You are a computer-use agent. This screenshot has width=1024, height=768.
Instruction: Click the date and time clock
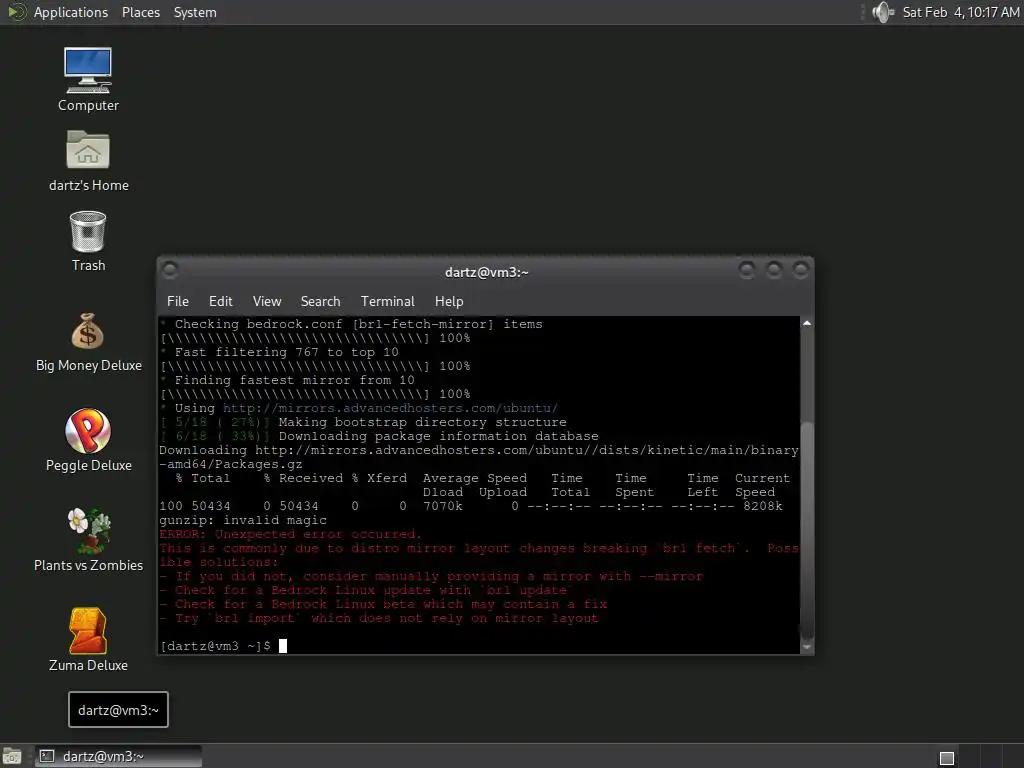coord(961,12)
